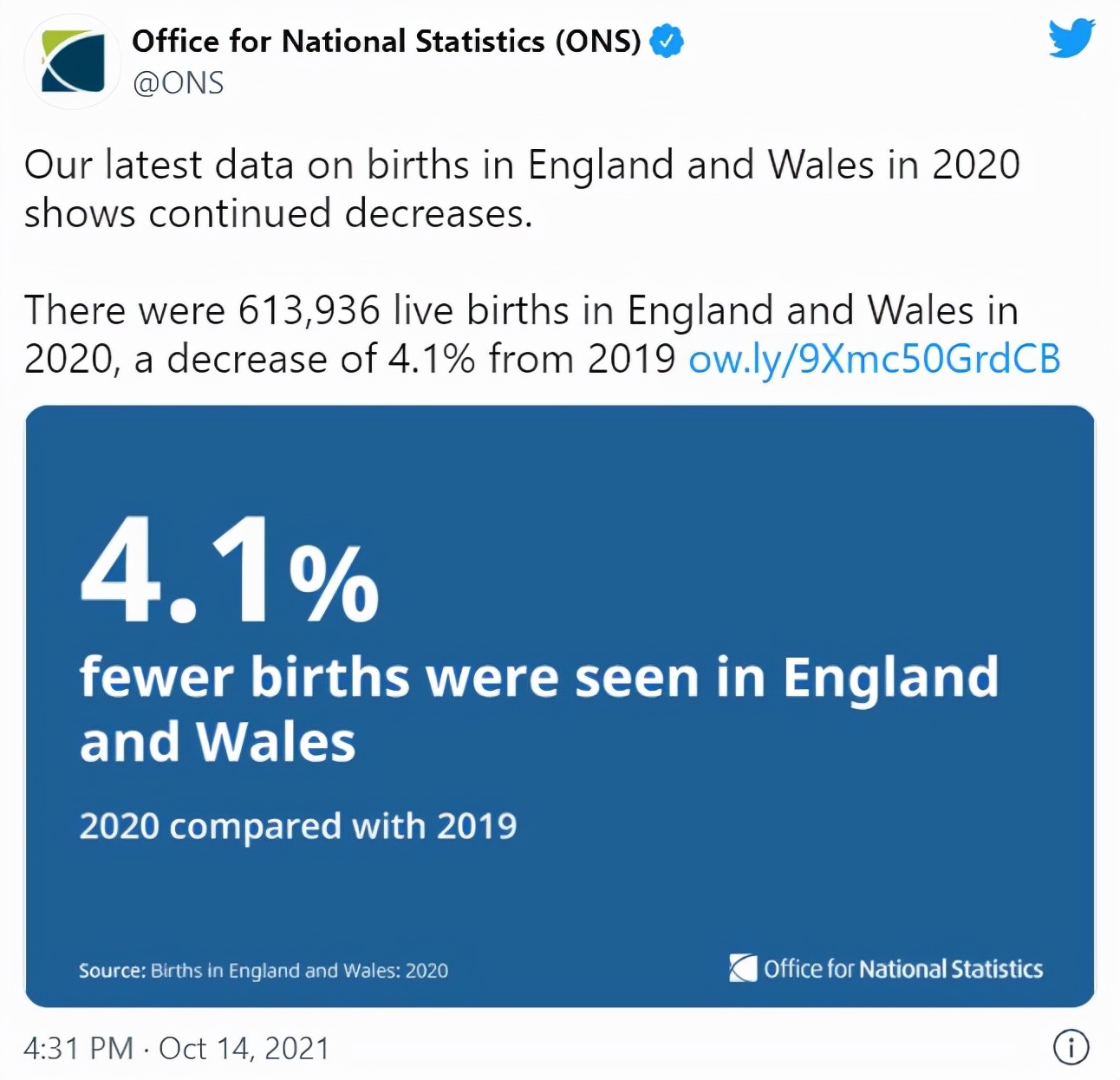The height and width of the screenshot is (1080, 1120).
Task: Click the '2020 compared with 2019' caption
Action: (298, 826)
